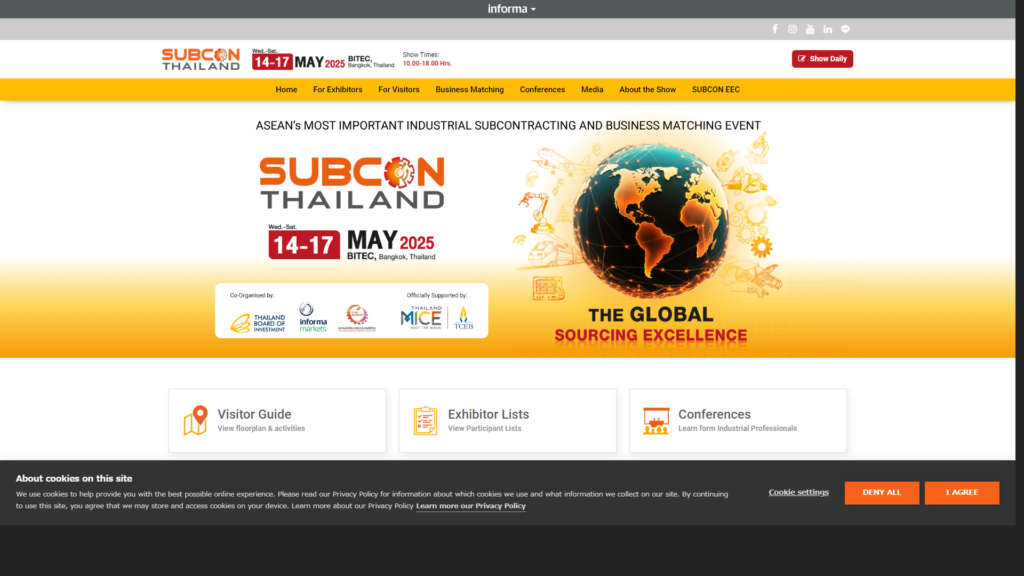Open the LINE chat social icon

(x=845, y=29)
